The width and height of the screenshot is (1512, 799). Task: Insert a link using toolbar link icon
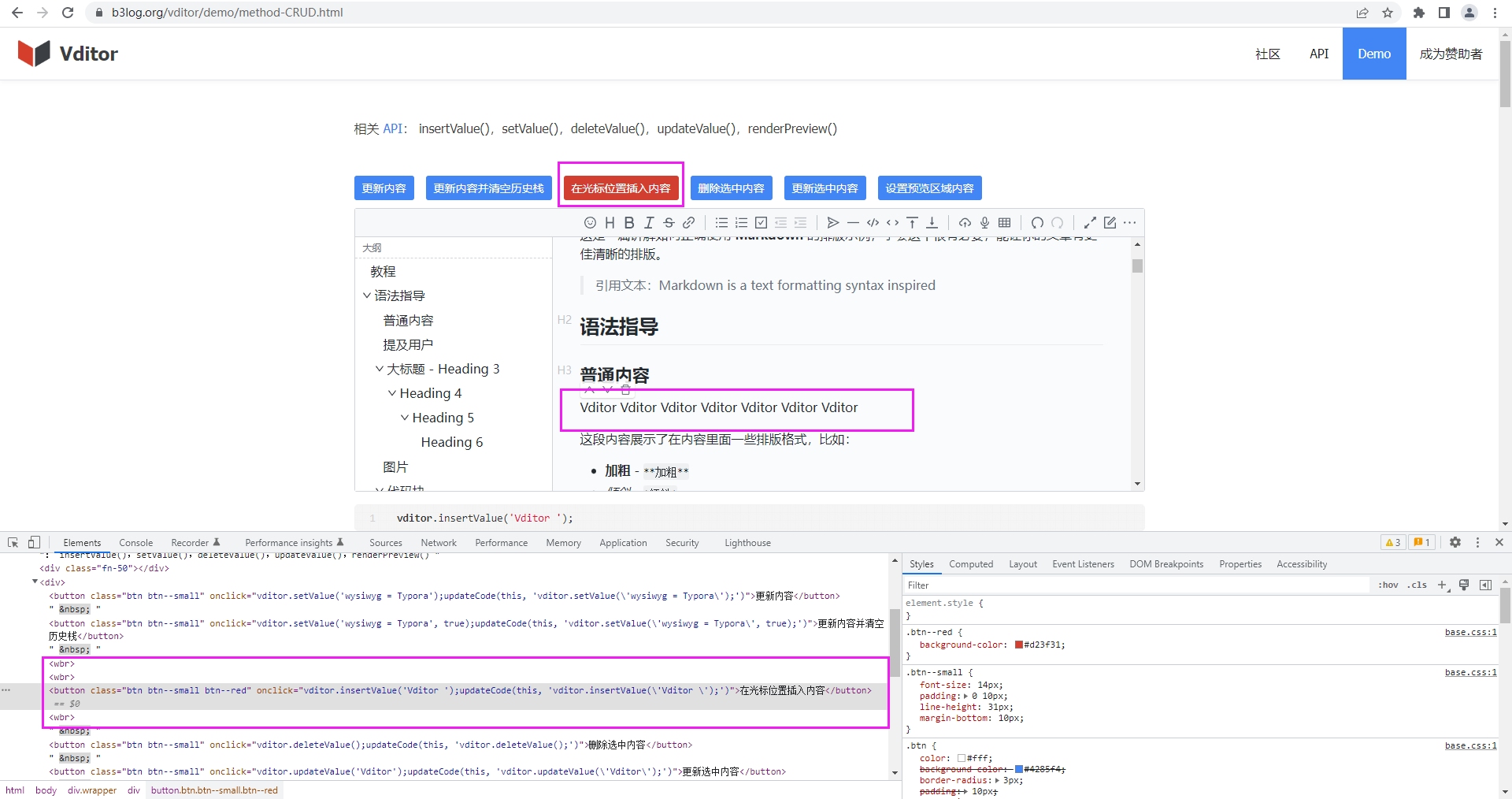point(688,223)
